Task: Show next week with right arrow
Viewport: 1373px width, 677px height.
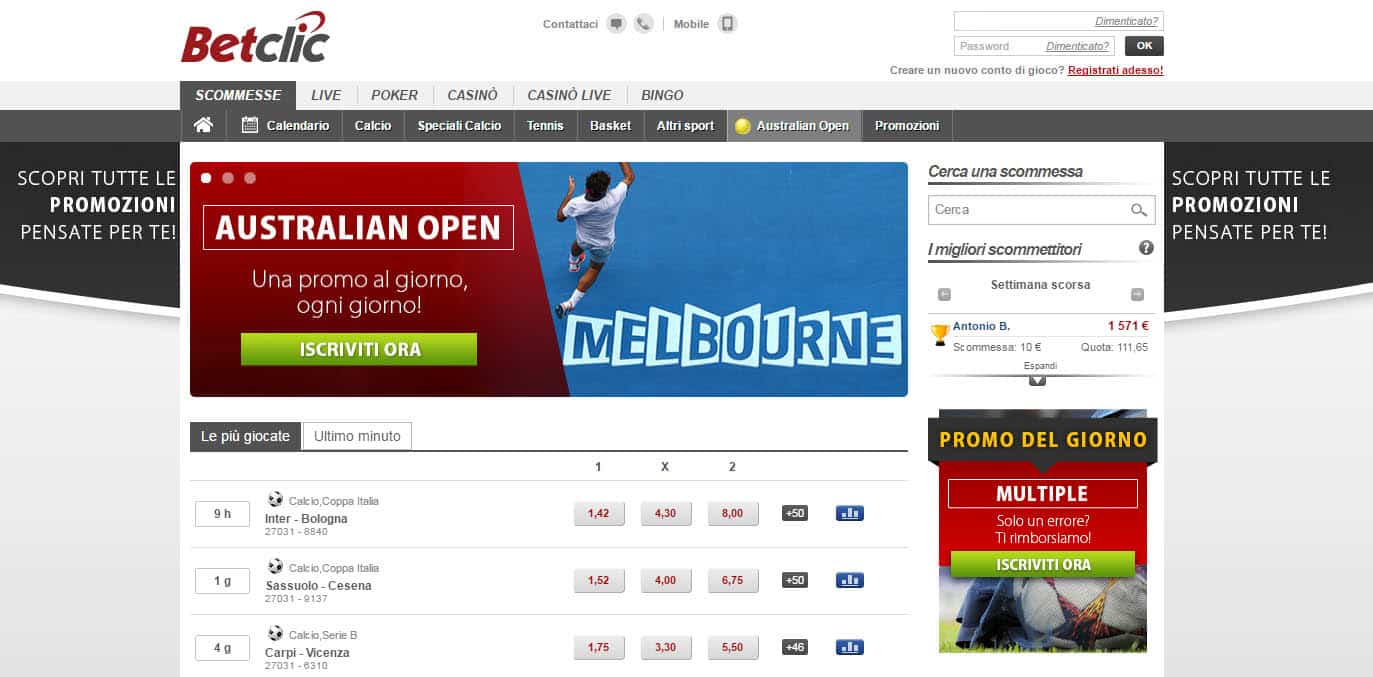Action: (x=1137, y=295)
